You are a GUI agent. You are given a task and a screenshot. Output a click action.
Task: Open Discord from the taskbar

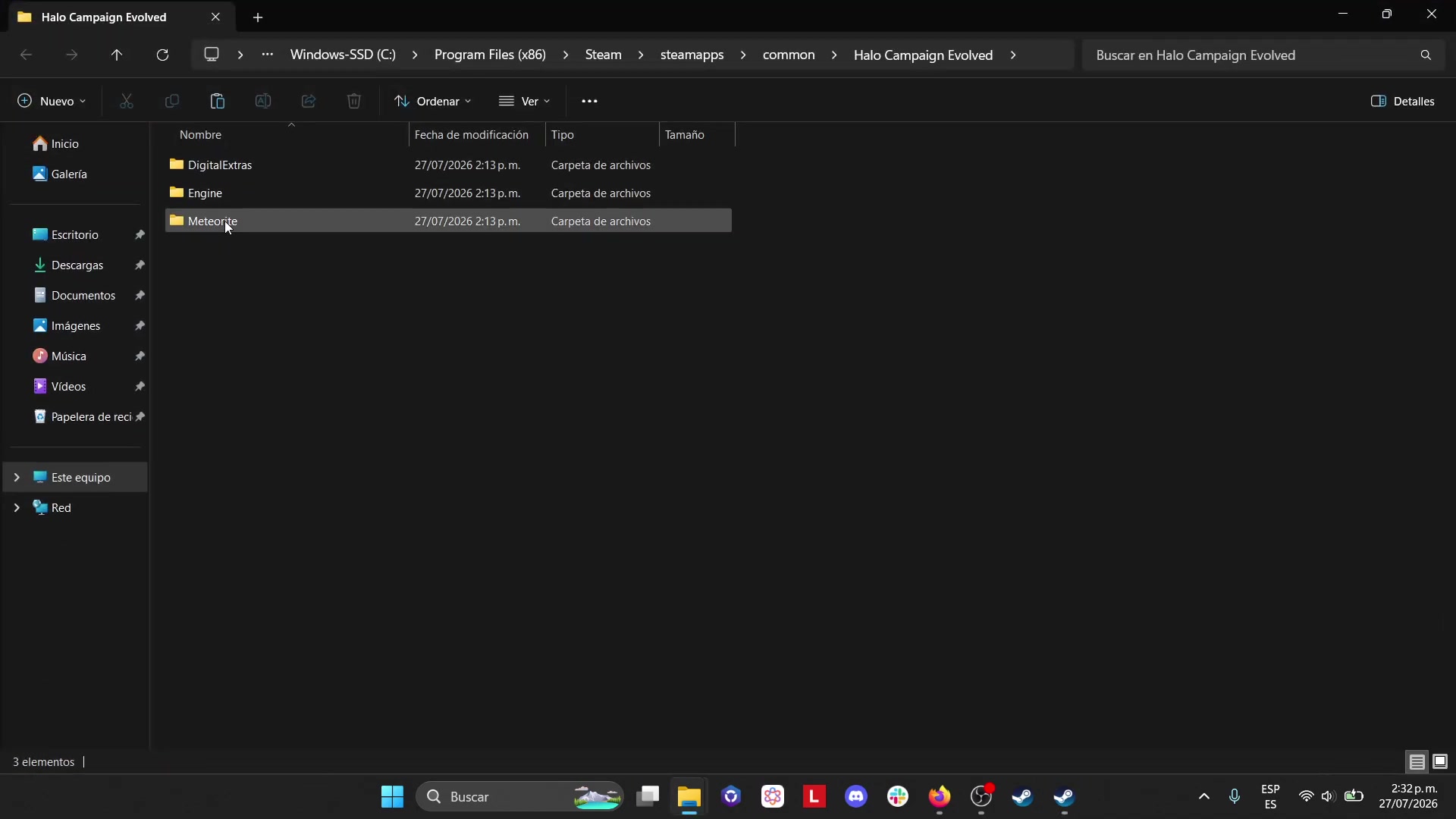click(856, 796)
